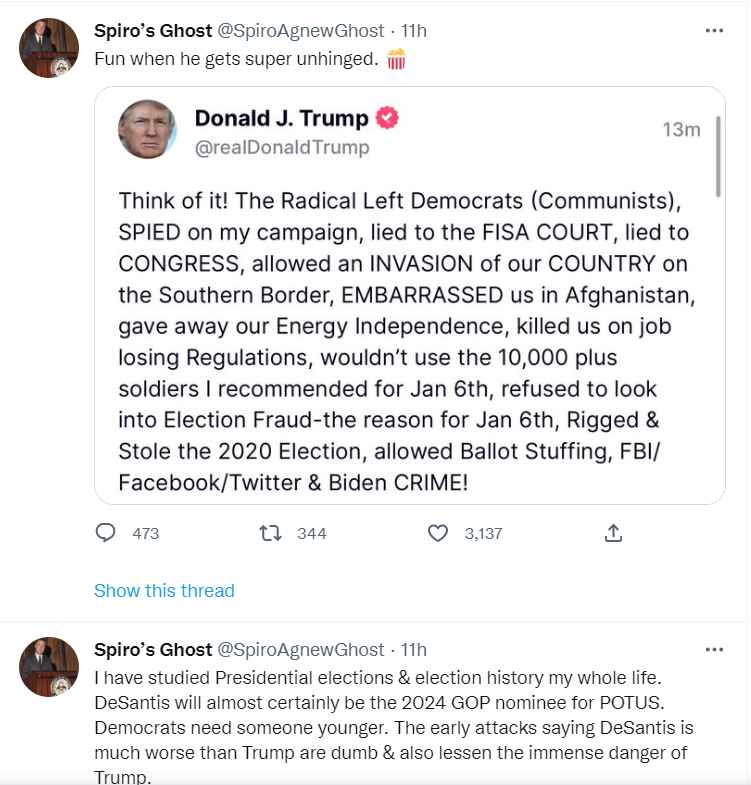The height and width of the screenshot is (785, 751).
Task: Open the DeSantis tweet text body
Action: (x=395, y=714)
